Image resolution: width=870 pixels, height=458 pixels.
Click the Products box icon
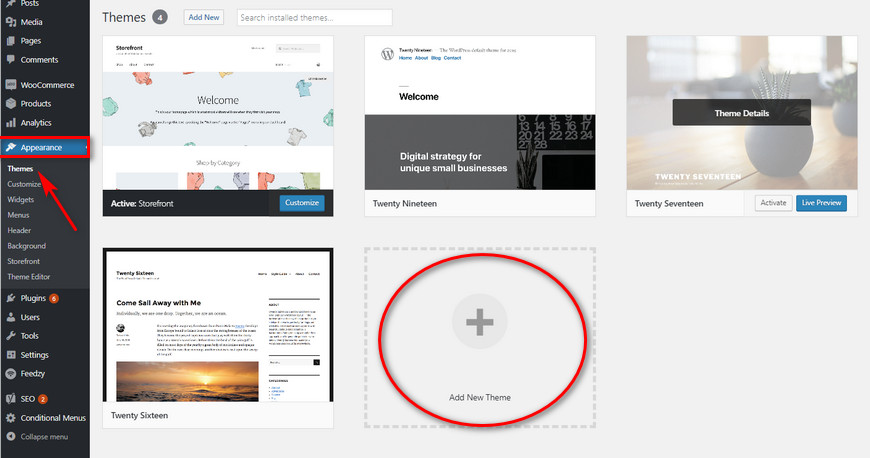[11, 103]
